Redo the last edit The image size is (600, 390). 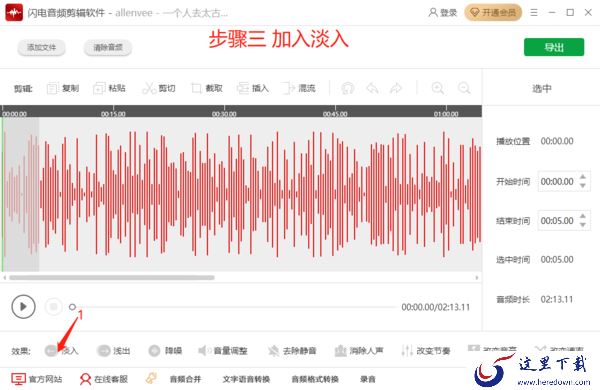pyautogui.click(x=396, y=88)
